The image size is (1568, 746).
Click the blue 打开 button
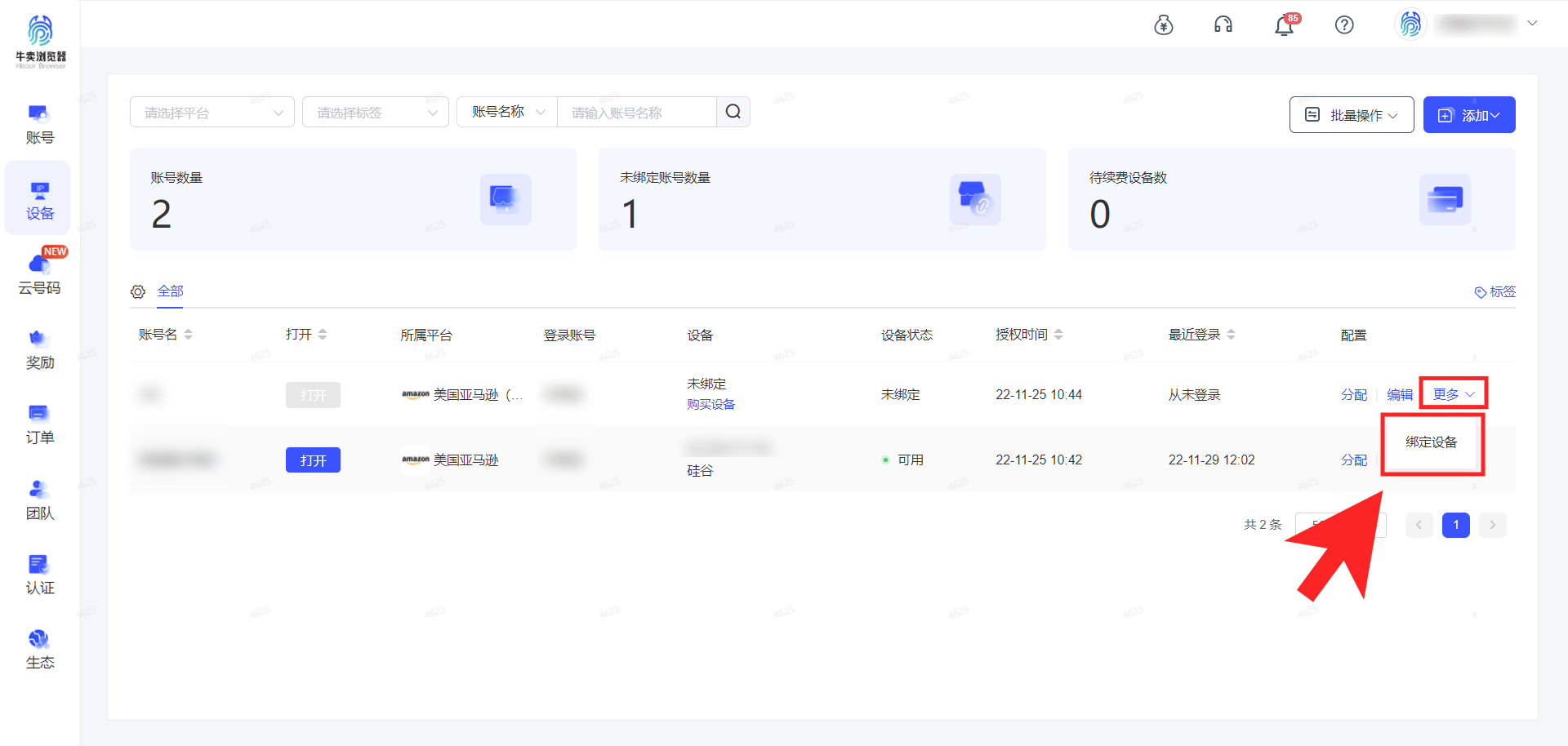click(313, 460)
